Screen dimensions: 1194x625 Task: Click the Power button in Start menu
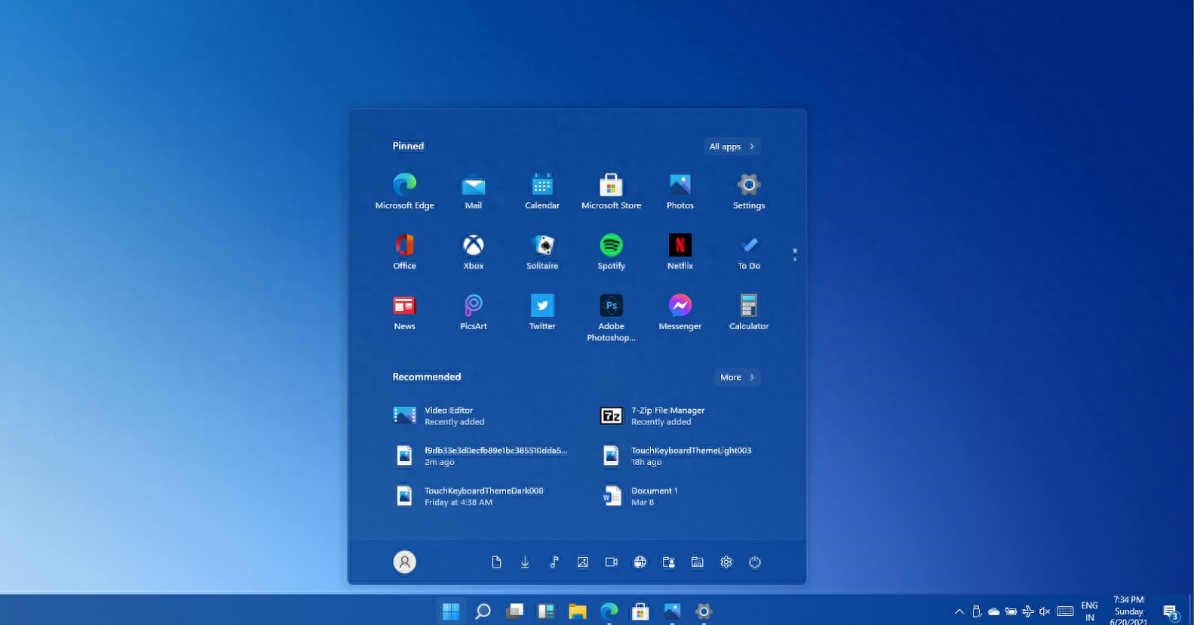click(755, 563)
